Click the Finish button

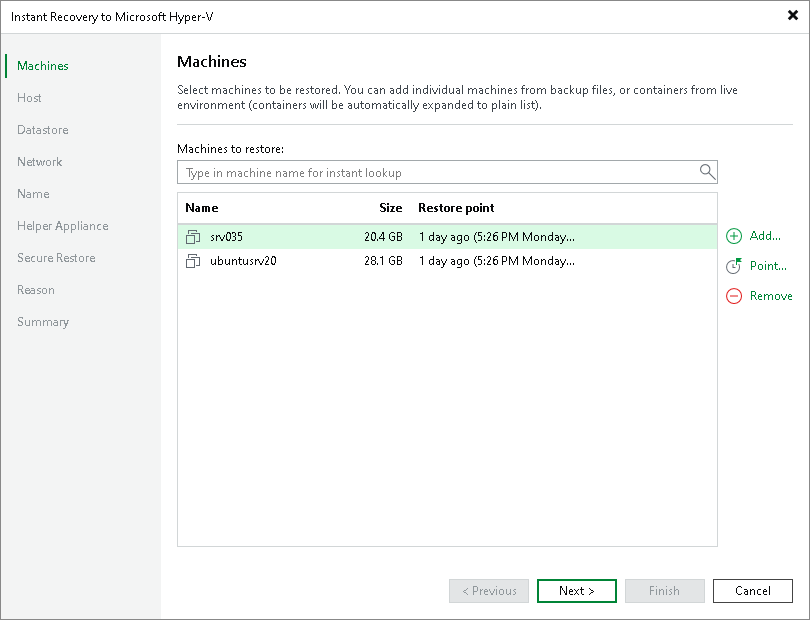pos(664,590)
